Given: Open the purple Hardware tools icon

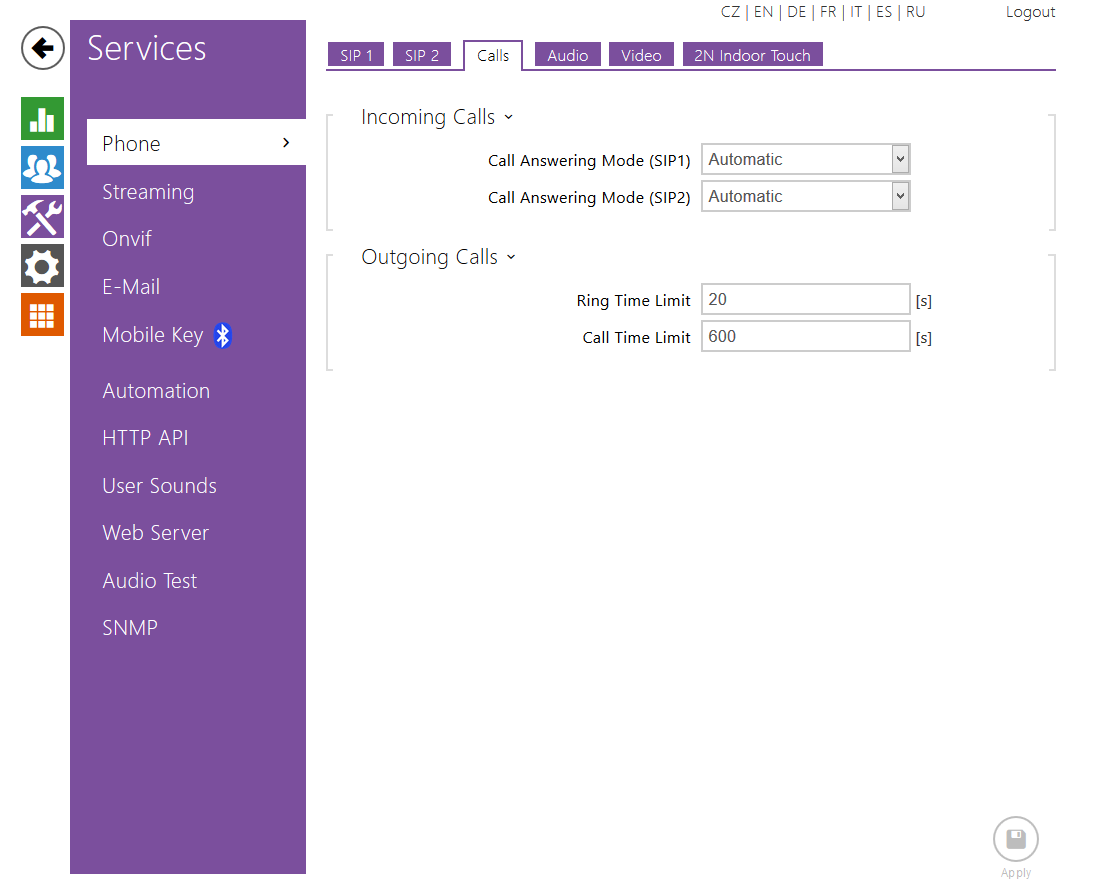Looking at the screenshot, I should pyautogui.click(x=42, y=217).
